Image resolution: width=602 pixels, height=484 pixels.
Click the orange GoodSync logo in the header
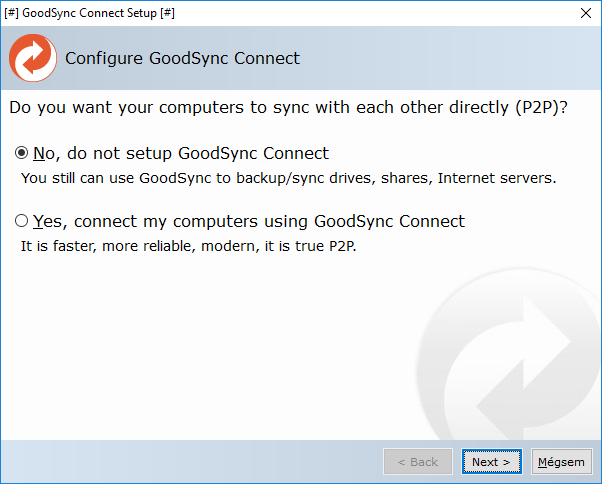tap(32, 58)
